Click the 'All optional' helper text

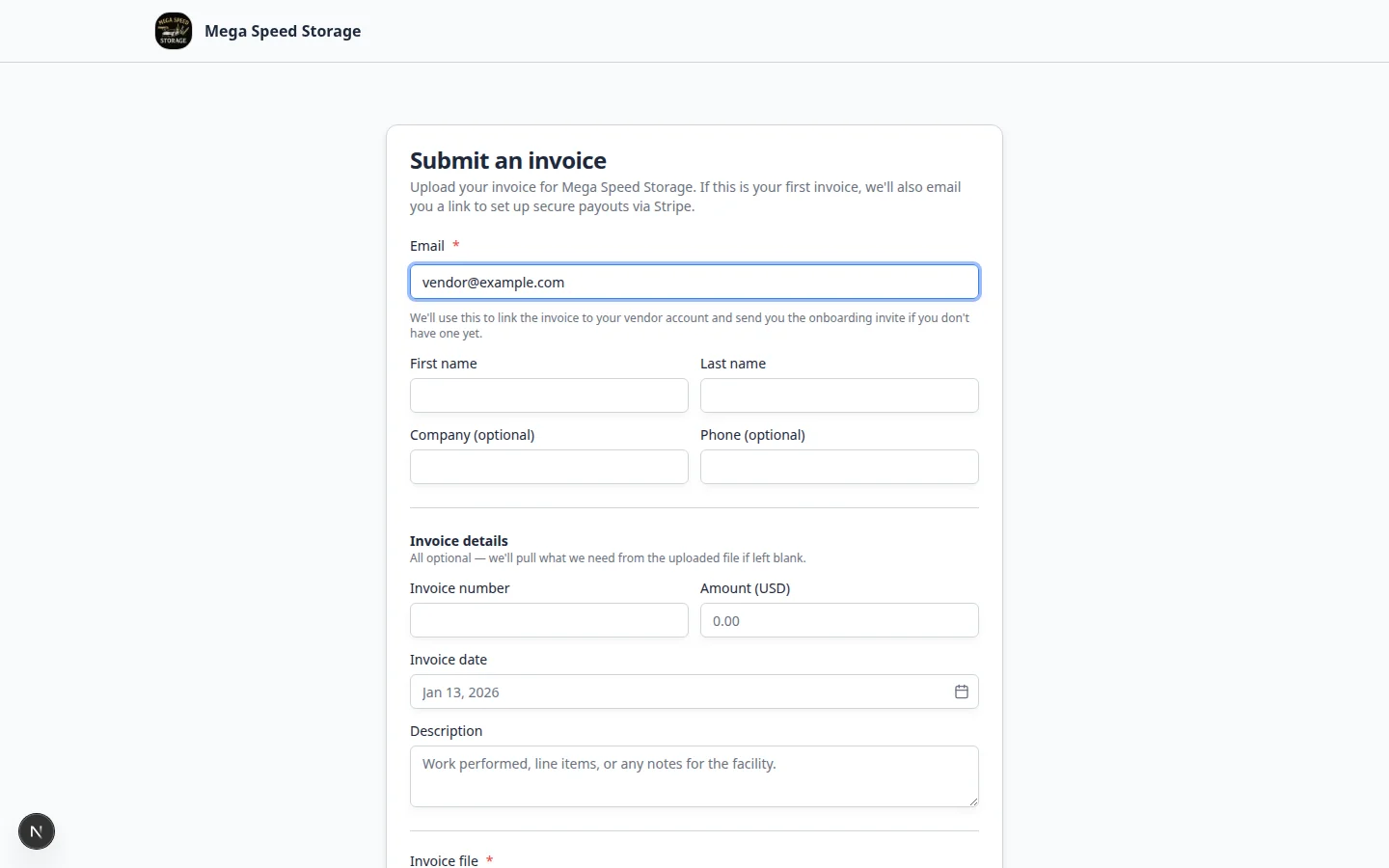click(608, 558)
